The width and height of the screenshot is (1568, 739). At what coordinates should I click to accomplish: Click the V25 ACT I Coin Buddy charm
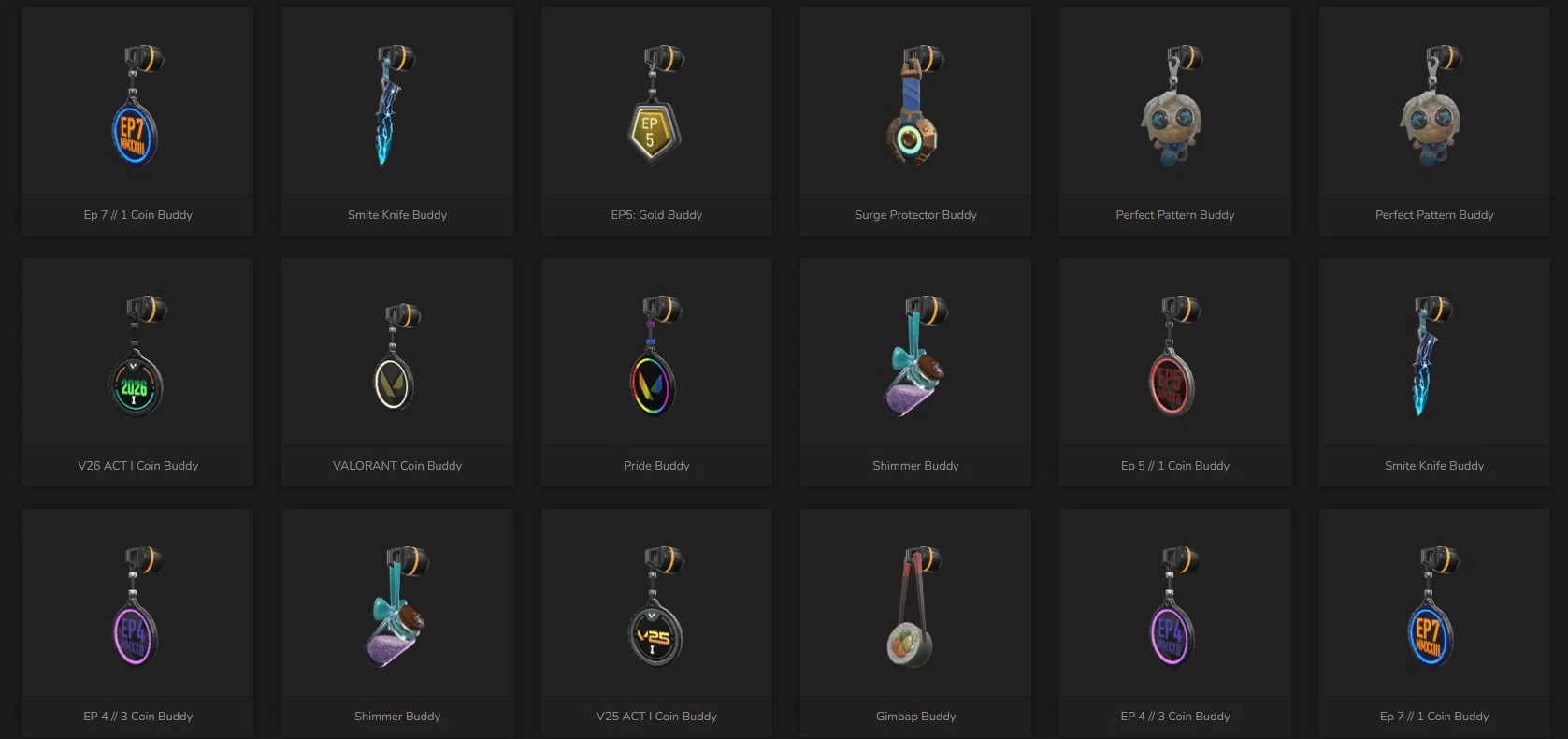tap(656, 606)
